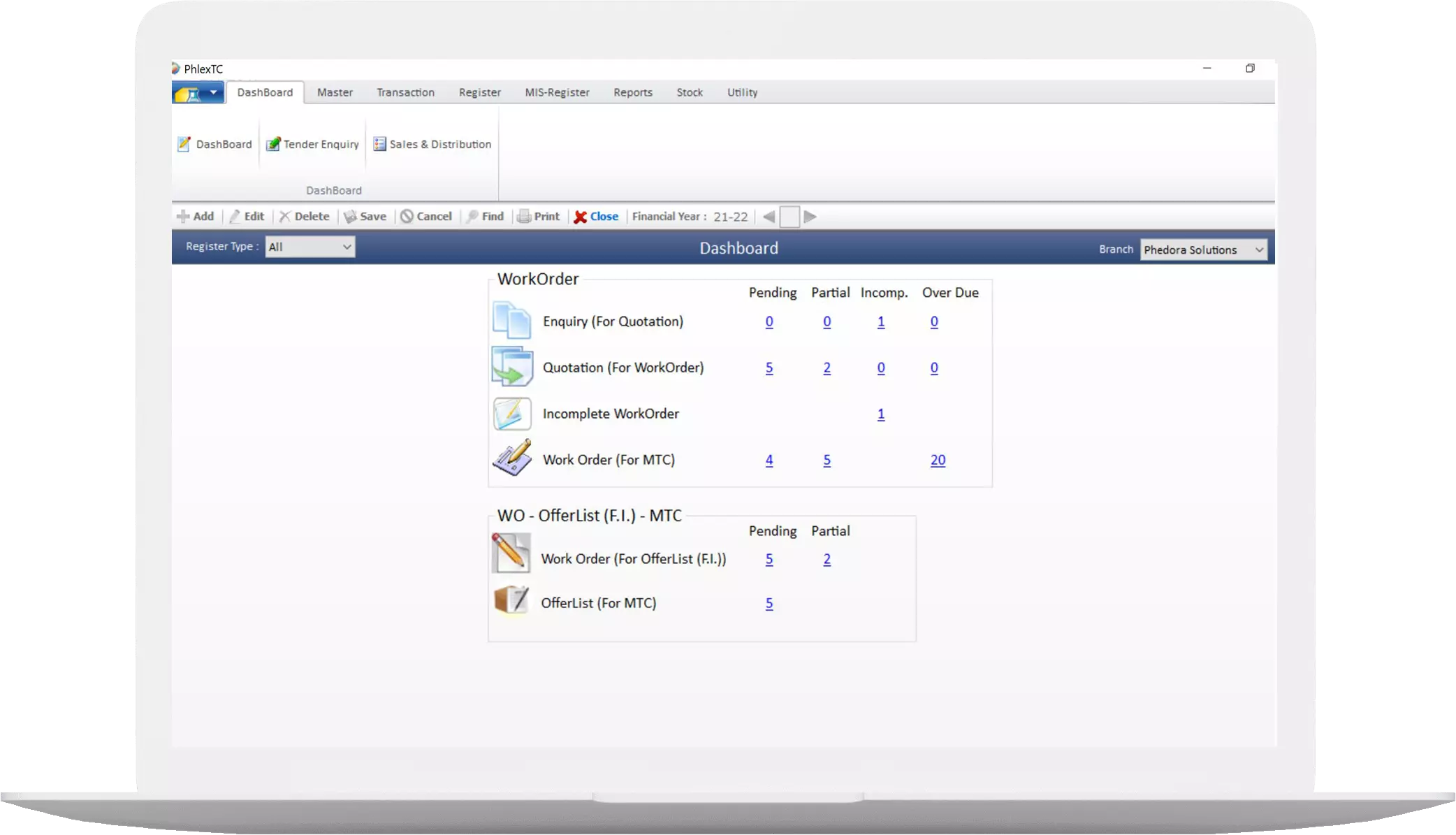Click the Print toolbar button
The image size is (1456, 835).
click(x=538, y=217)
